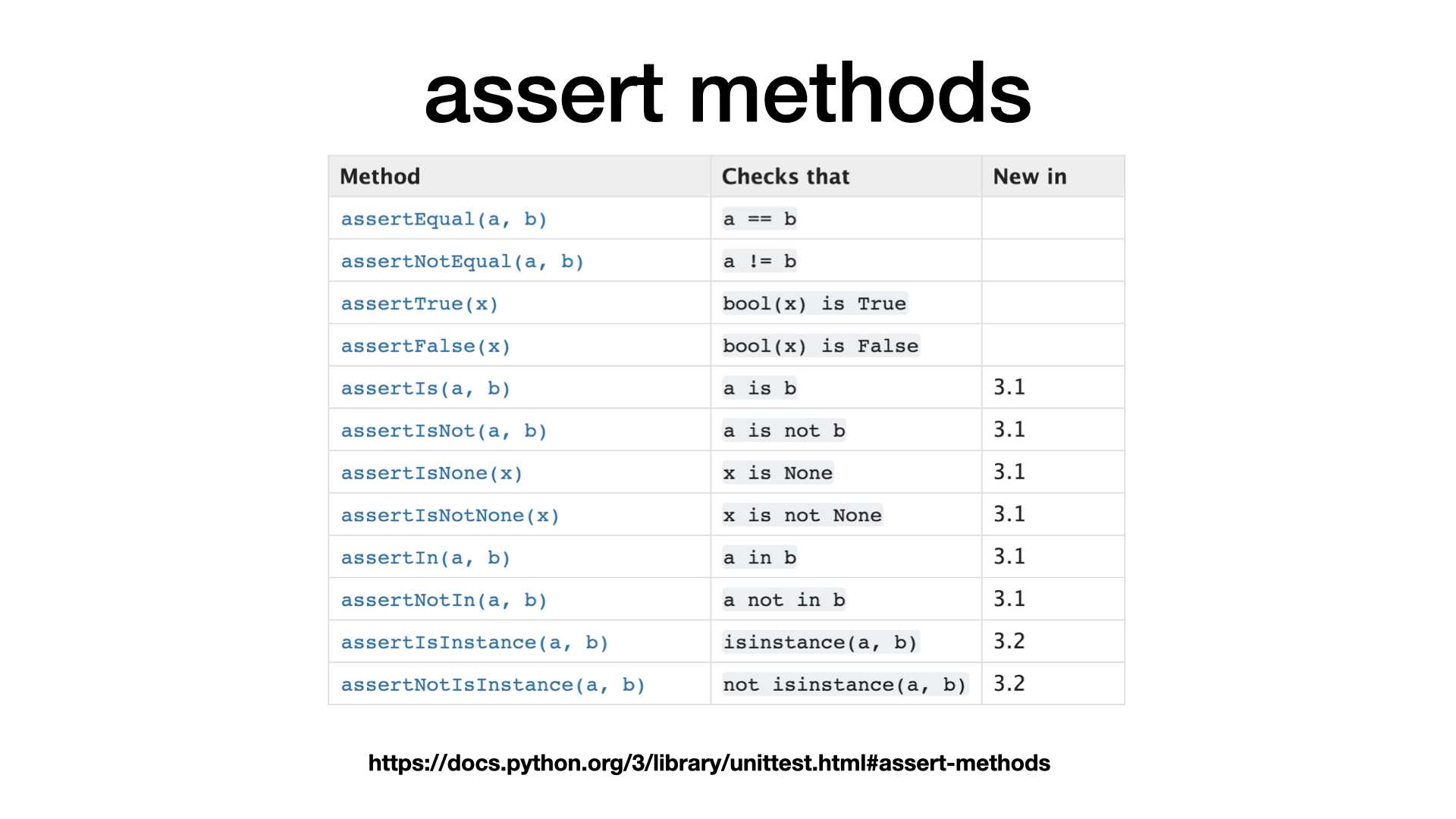Click the assertIsNotNone(x) link
This screenshot has width=1456, height=819.
tap(450, 516)
